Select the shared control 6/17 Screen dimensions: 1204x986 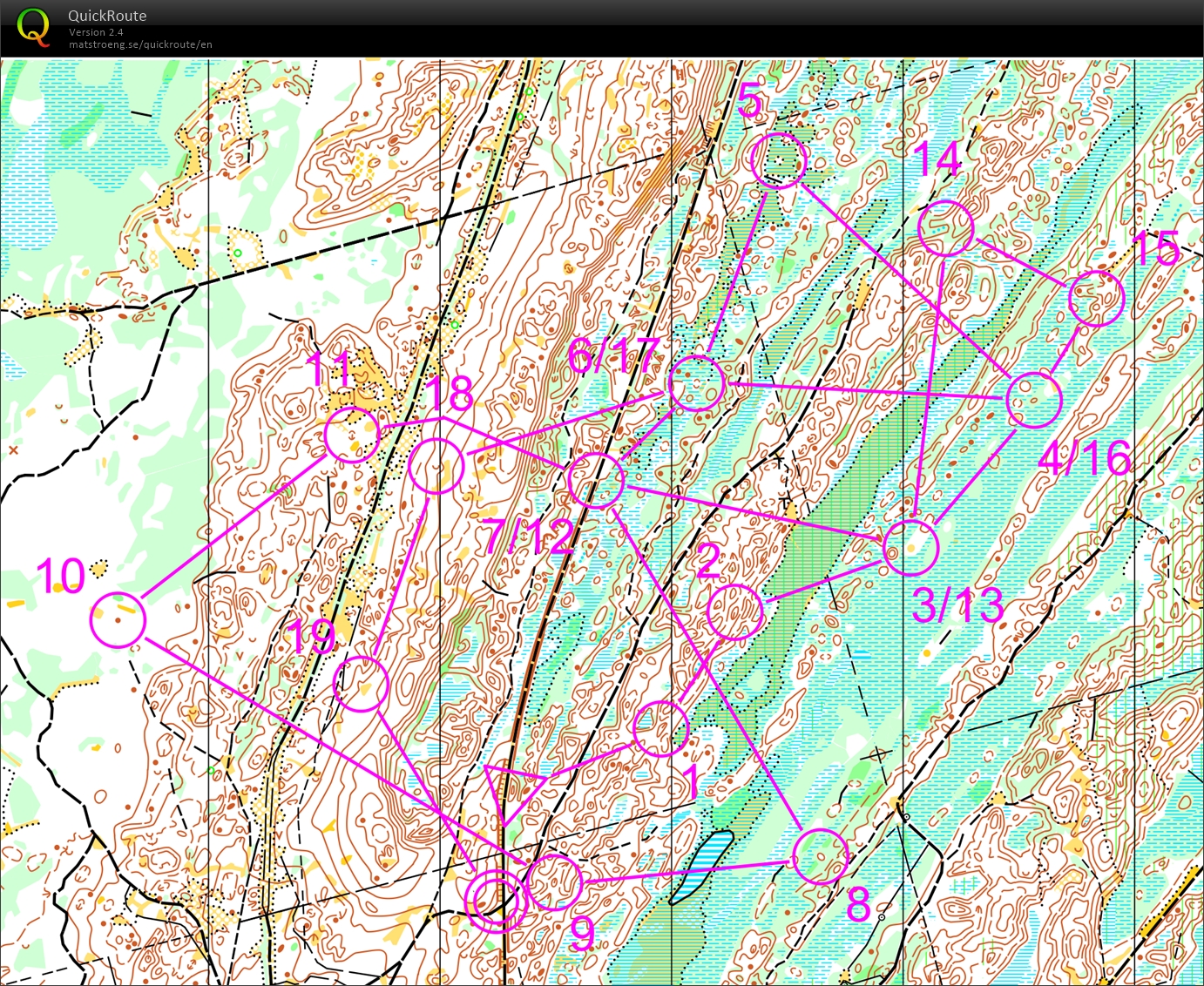(x=696, y=383)
